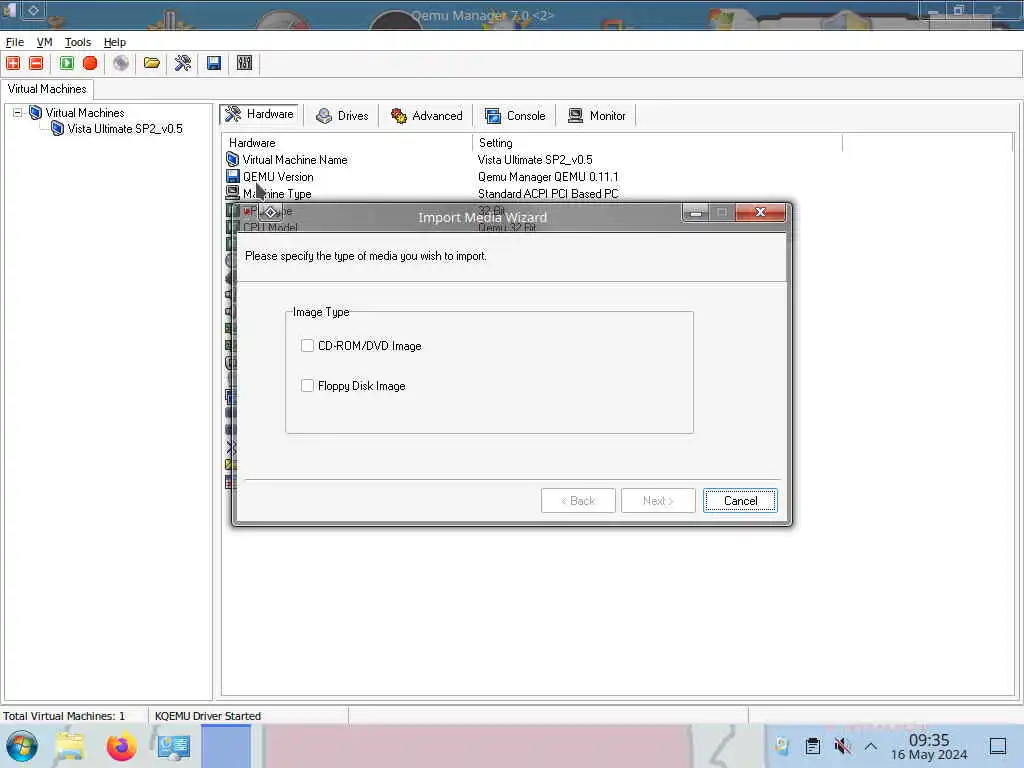
Task: Close the Import Media Wizard dialog
Action: coord(760,212)
